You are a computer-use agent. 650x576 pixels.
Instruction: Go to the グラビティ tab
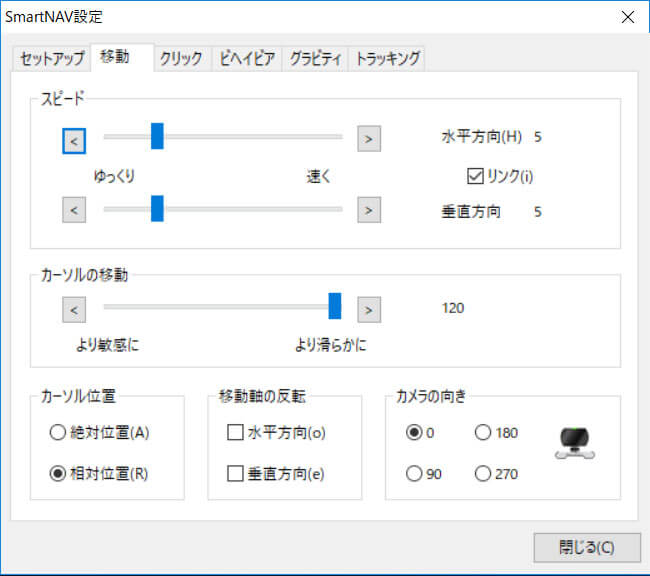coord(315,58)
